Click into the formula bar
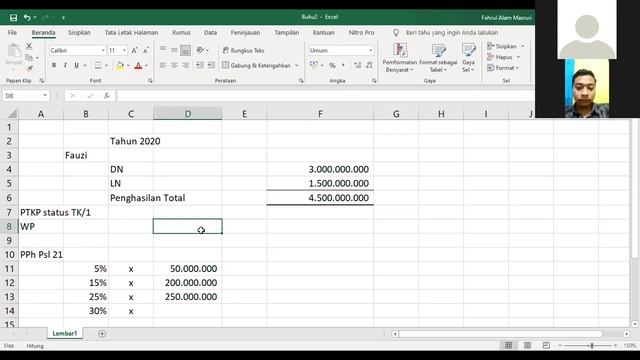The width and height of the screenshot is (640, 360). coord(325,96)
